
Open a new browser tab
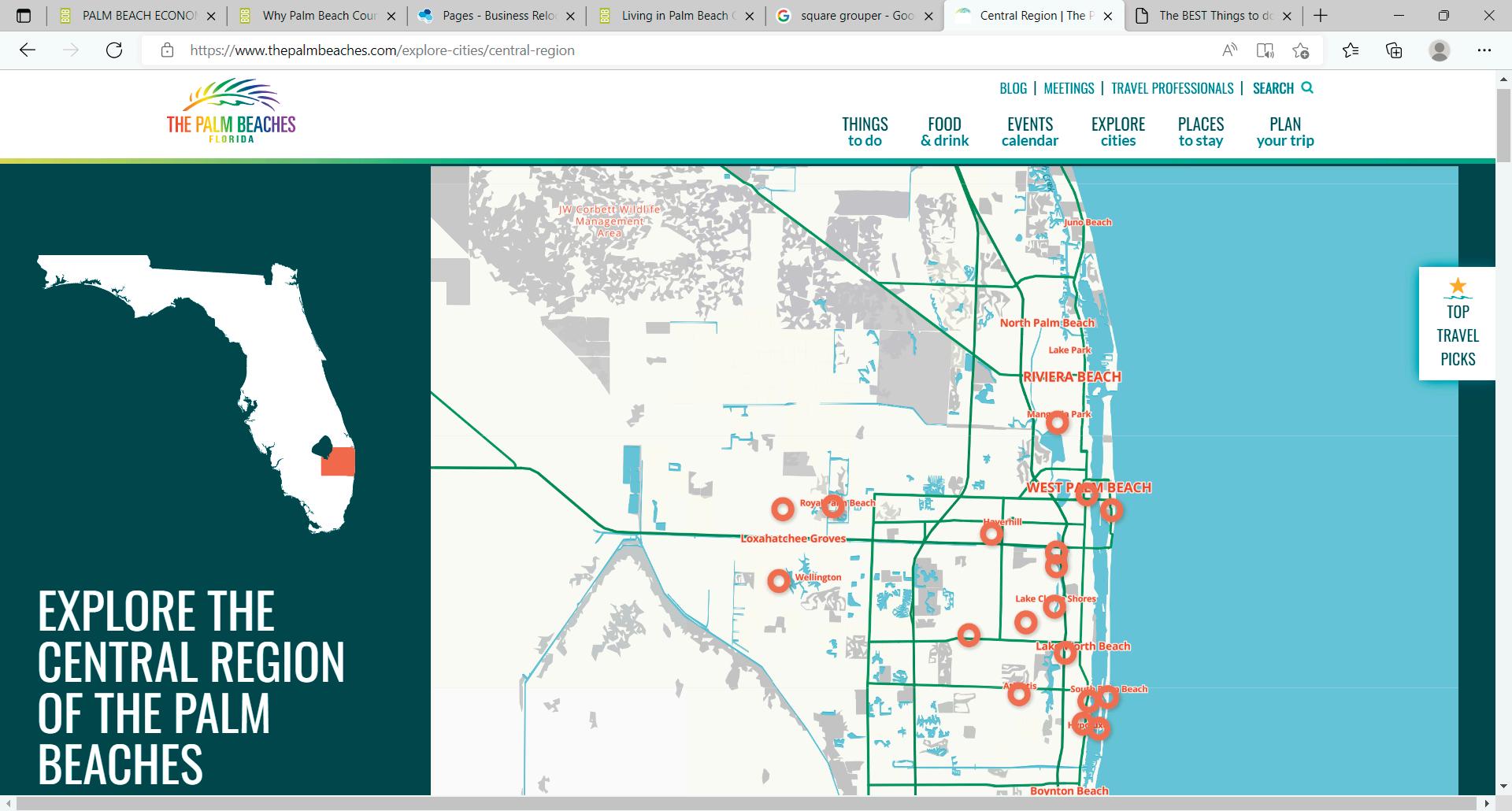coord(1321,16)
